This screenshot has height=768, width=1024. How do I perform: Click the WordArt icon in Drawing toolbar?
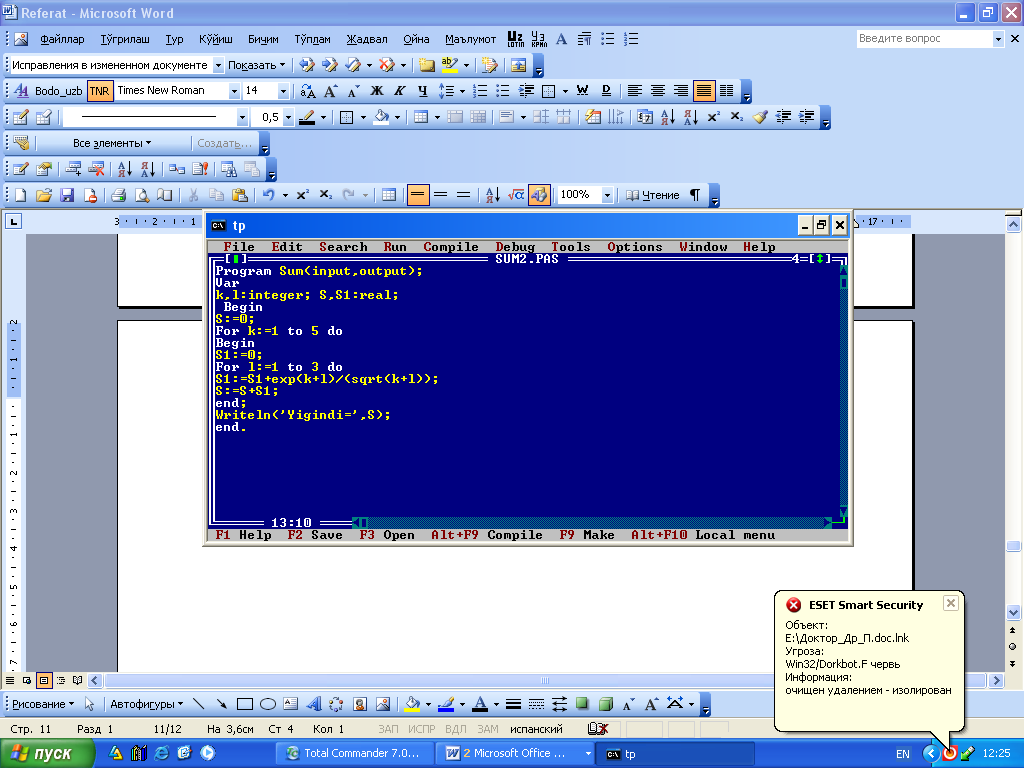313,703
